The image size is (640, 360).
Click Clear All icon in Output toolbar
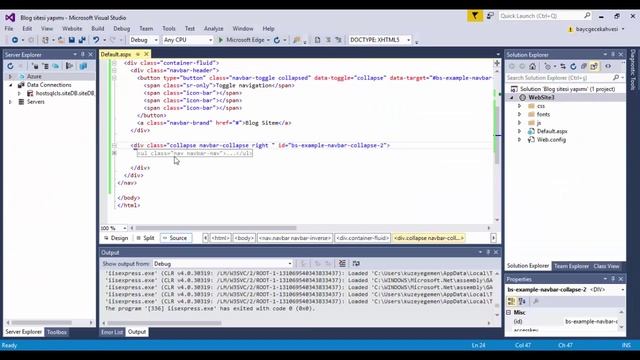coord(342,264)
